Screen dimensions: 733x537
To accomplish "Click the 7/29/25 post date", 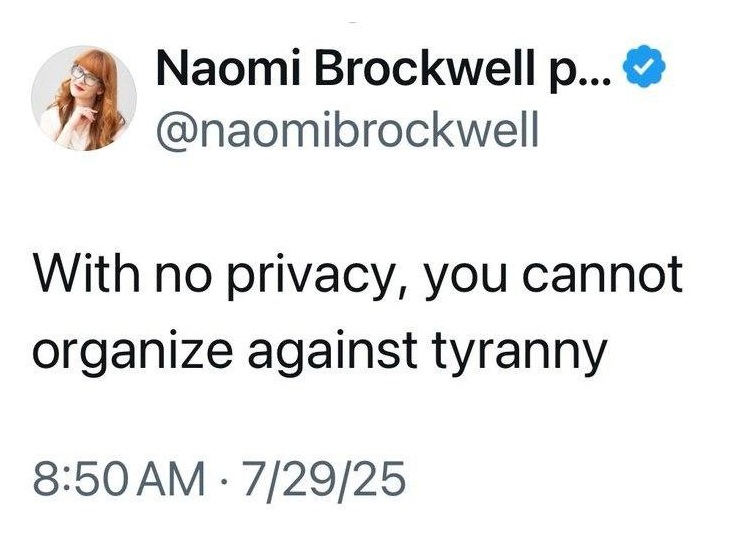I will 320,479.
